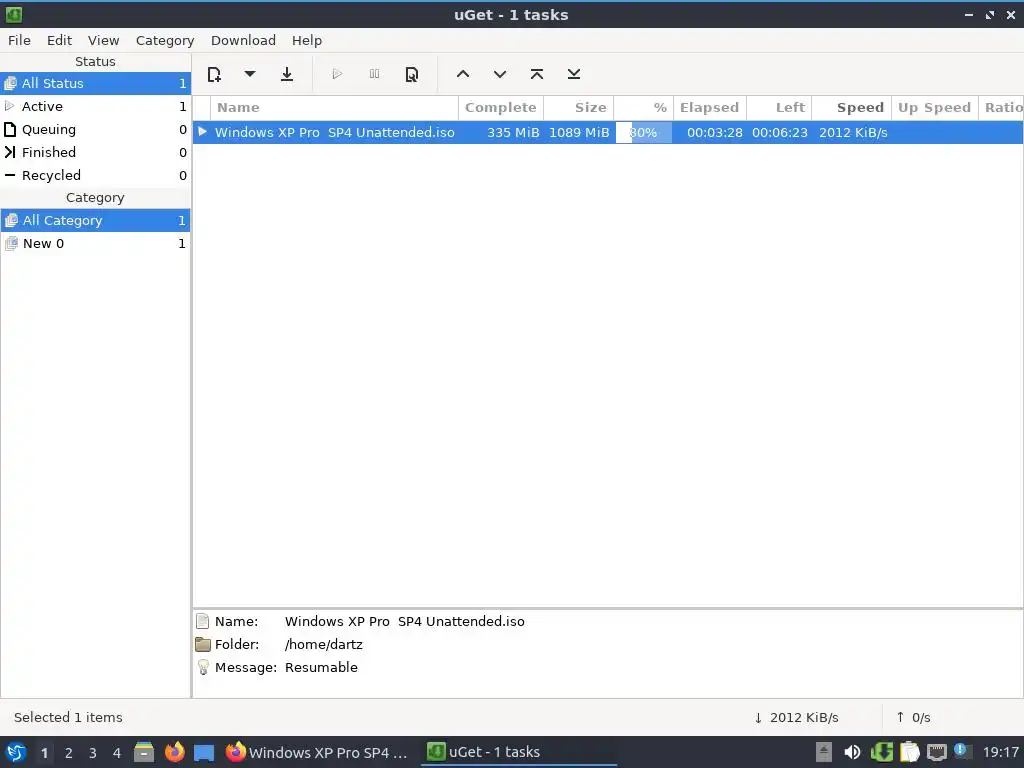Filter by Active downloads
Screen dimensions: 1024x768
click(x=95, y=106)
